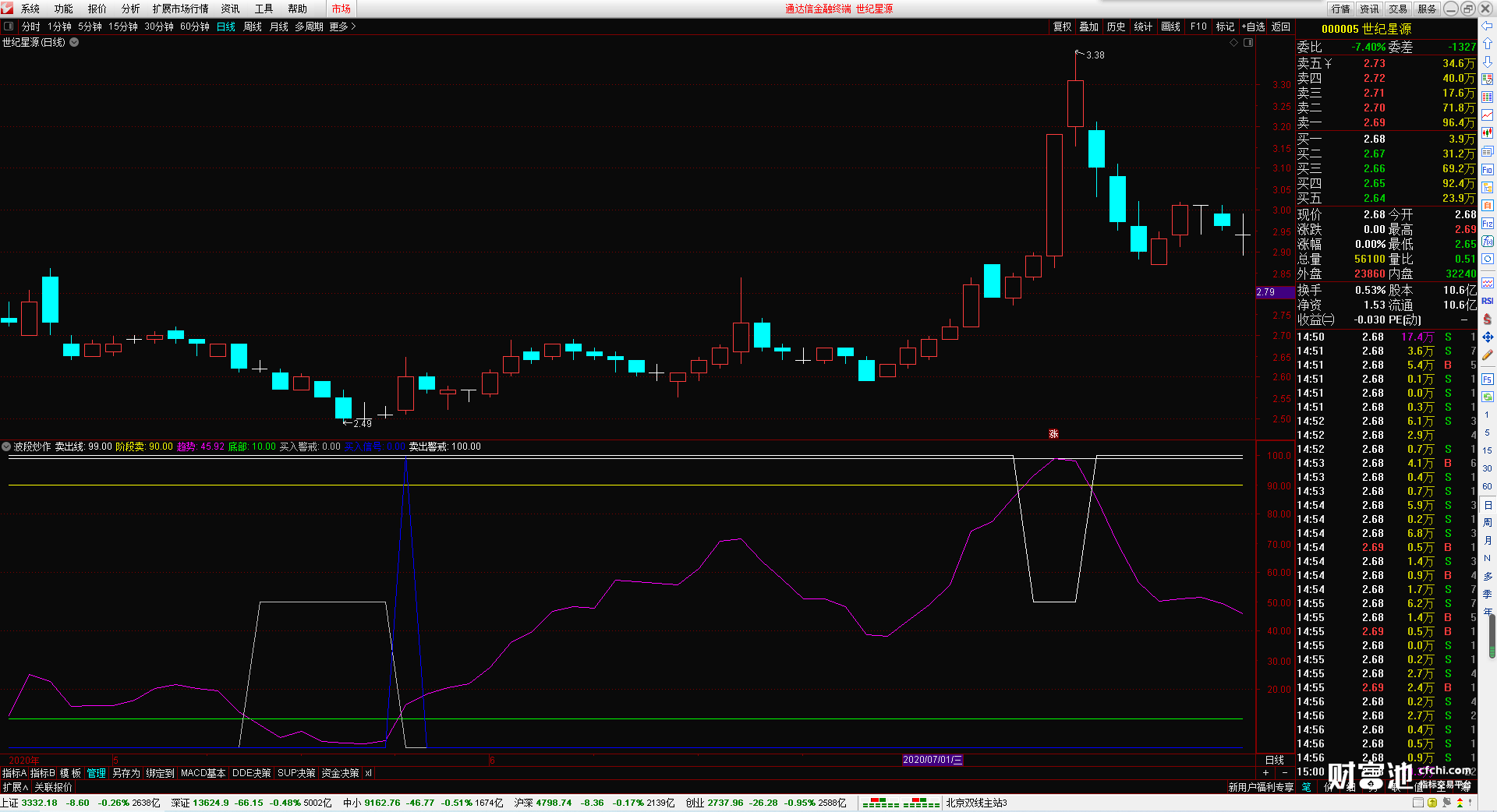Open the 功能 menu

coord(64,9)
